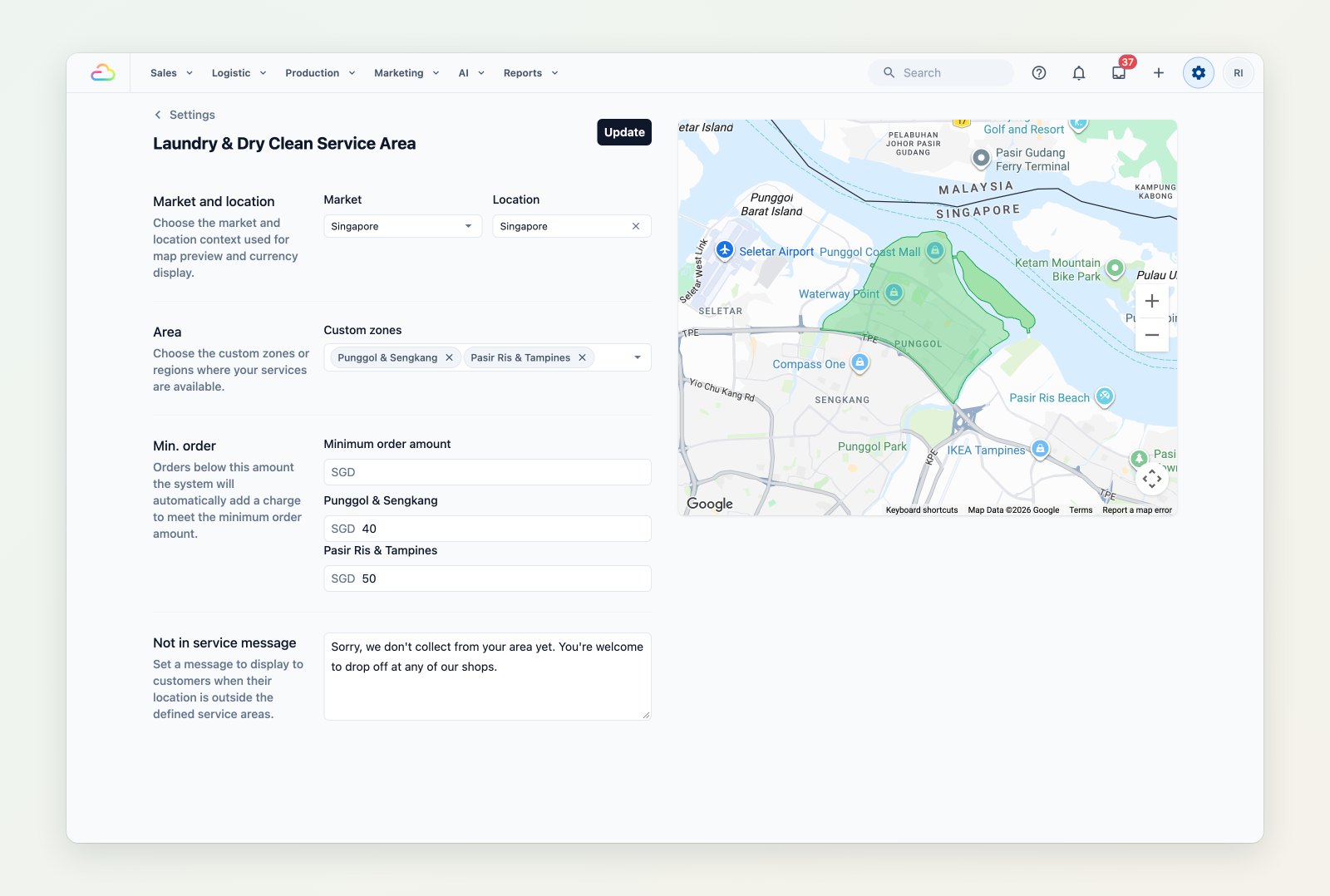Open the help question mark icon
The width and height of the screenshot is (1330, 896).
tap(1039, 73)
